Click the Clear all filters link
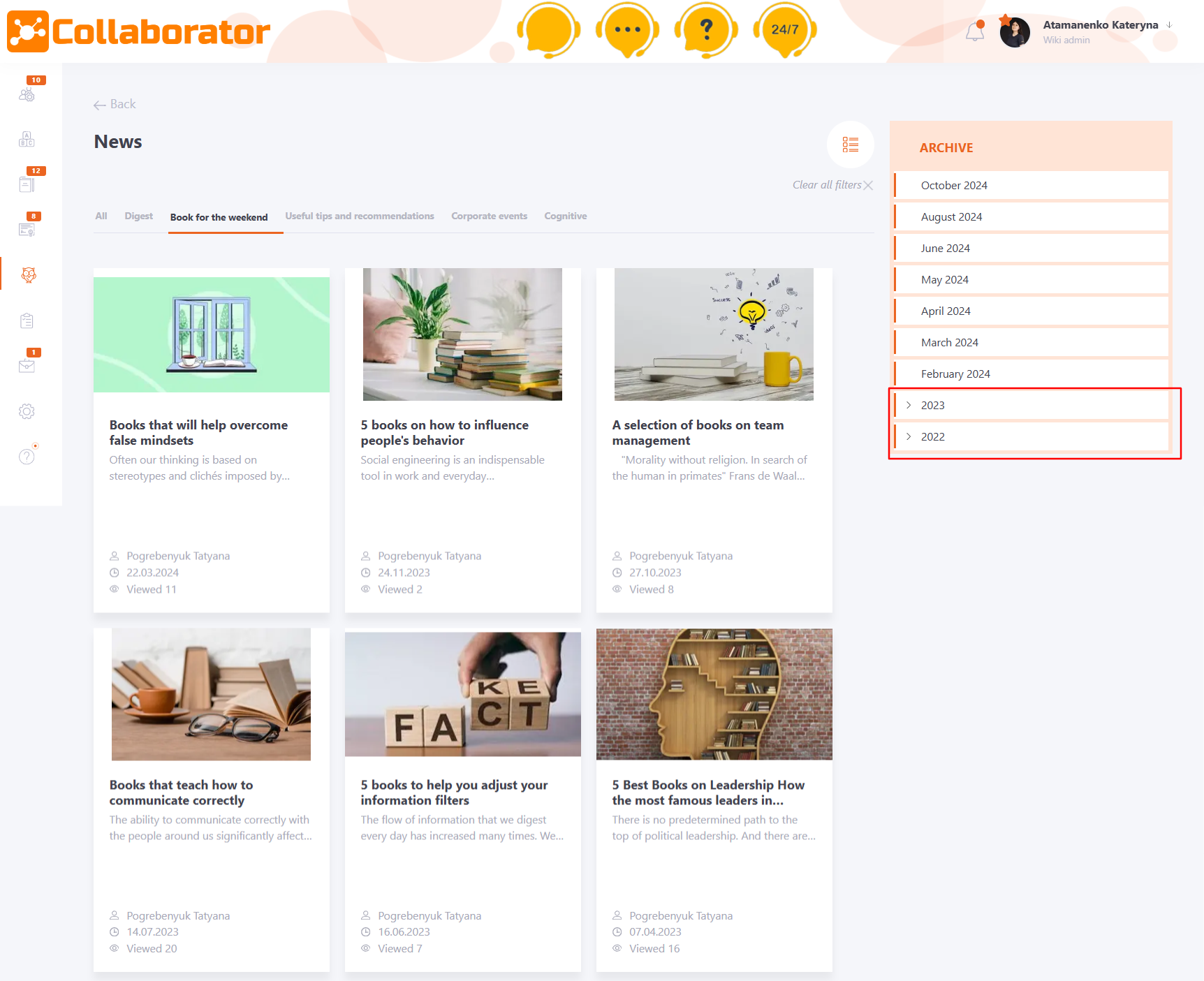1204x981 pixels. [828, 184]
